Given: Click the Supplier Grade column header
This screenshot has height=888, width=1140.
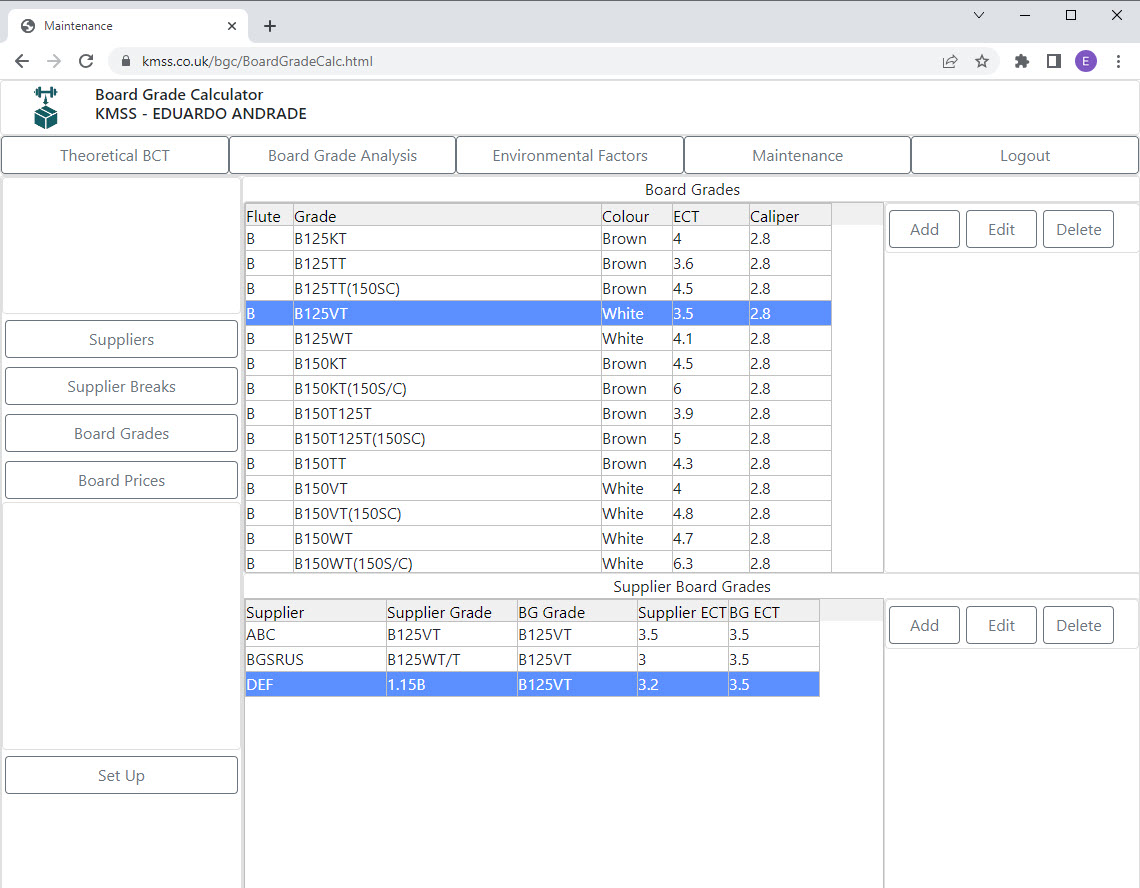Looking at the screenshot, I should click(451, 612).
